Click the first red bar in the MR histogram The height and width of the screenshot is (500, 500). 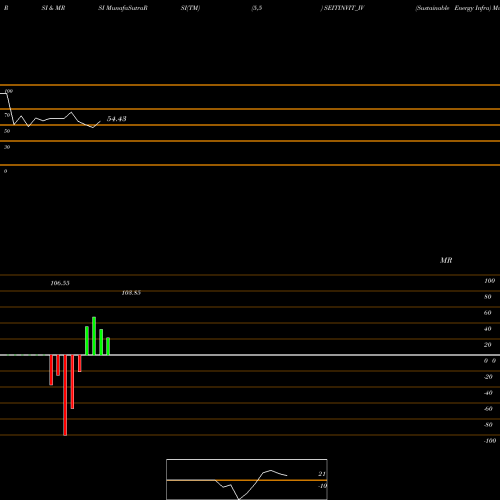51,370
